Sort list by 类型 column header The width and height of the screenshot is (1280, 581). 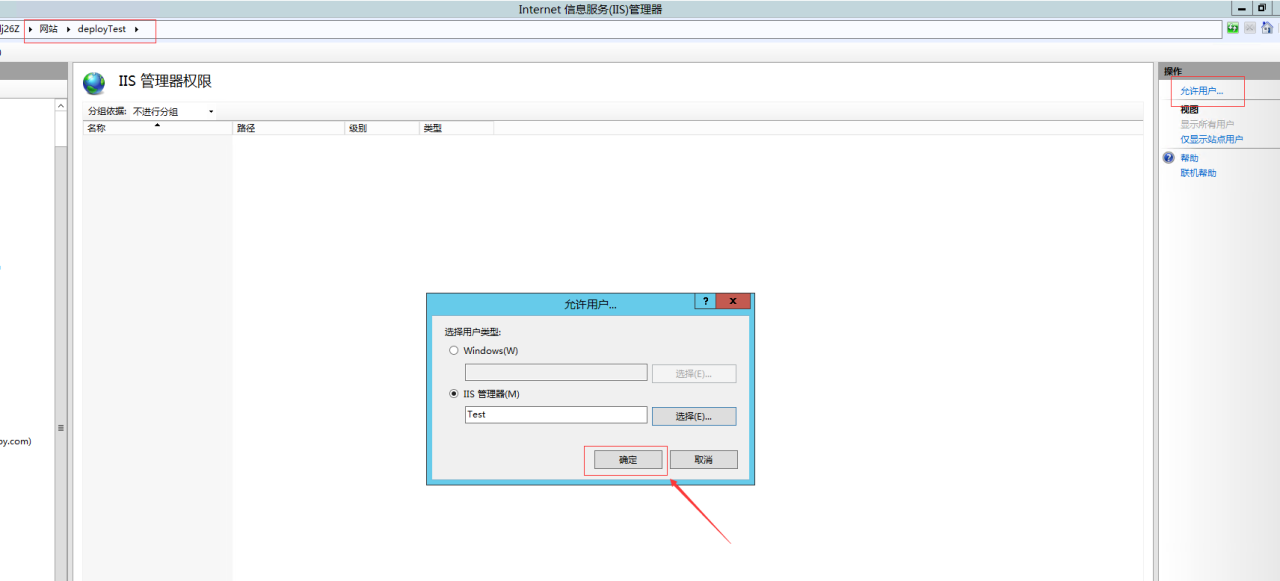[457, 128]
